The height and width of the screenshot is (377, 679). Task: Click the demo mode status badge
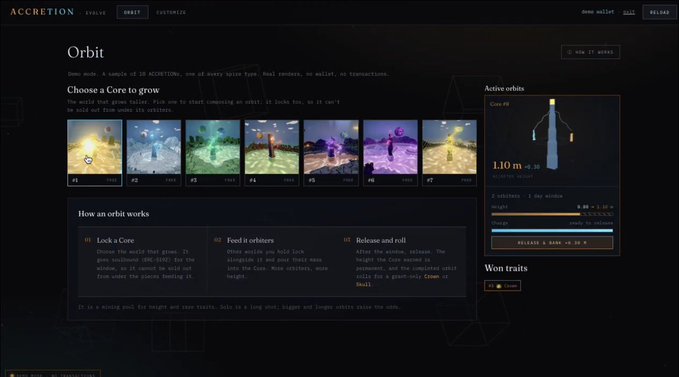(x=53, y=374)
